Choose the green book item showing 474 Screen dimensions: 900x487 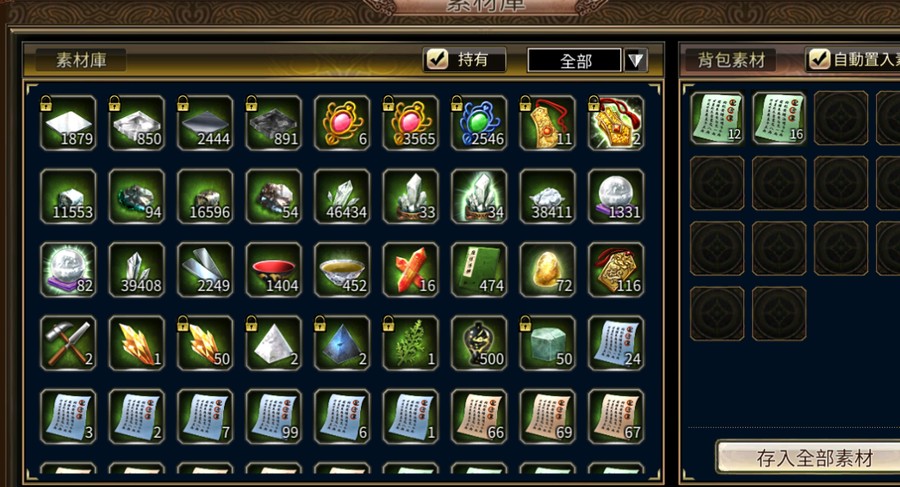tap(479, 269)
